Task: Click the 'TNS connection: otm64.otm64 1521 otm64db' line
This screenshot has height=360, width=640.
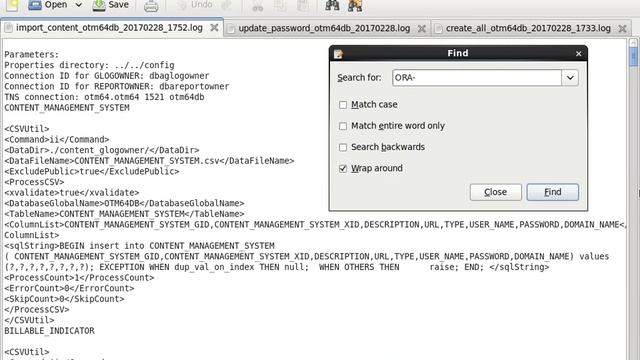Action: point(104,97)
